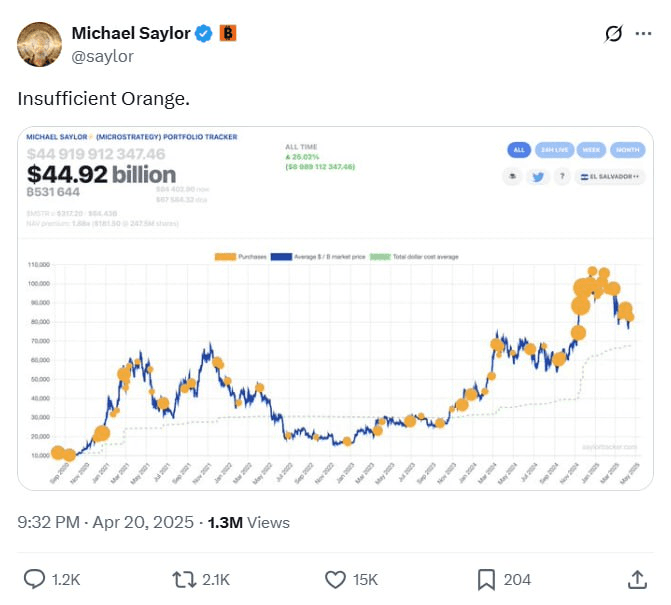Click the Twitter bird icon in the tracker

coord(536,177)
